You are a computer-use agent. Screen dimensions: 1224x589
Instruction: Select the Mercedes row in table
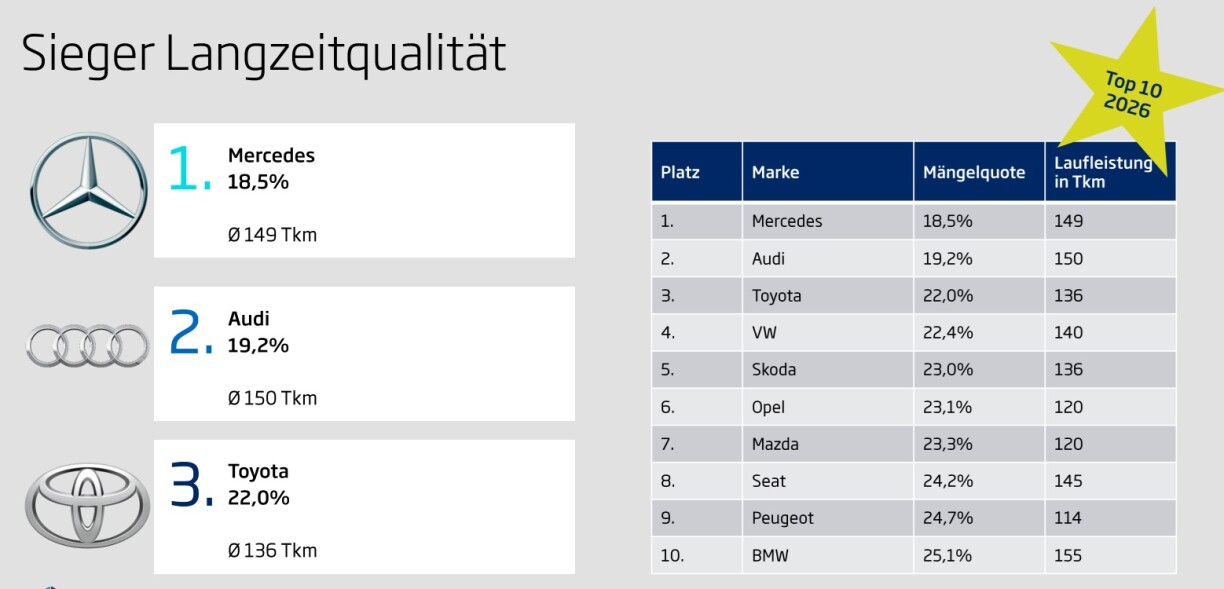pos(787,221)
